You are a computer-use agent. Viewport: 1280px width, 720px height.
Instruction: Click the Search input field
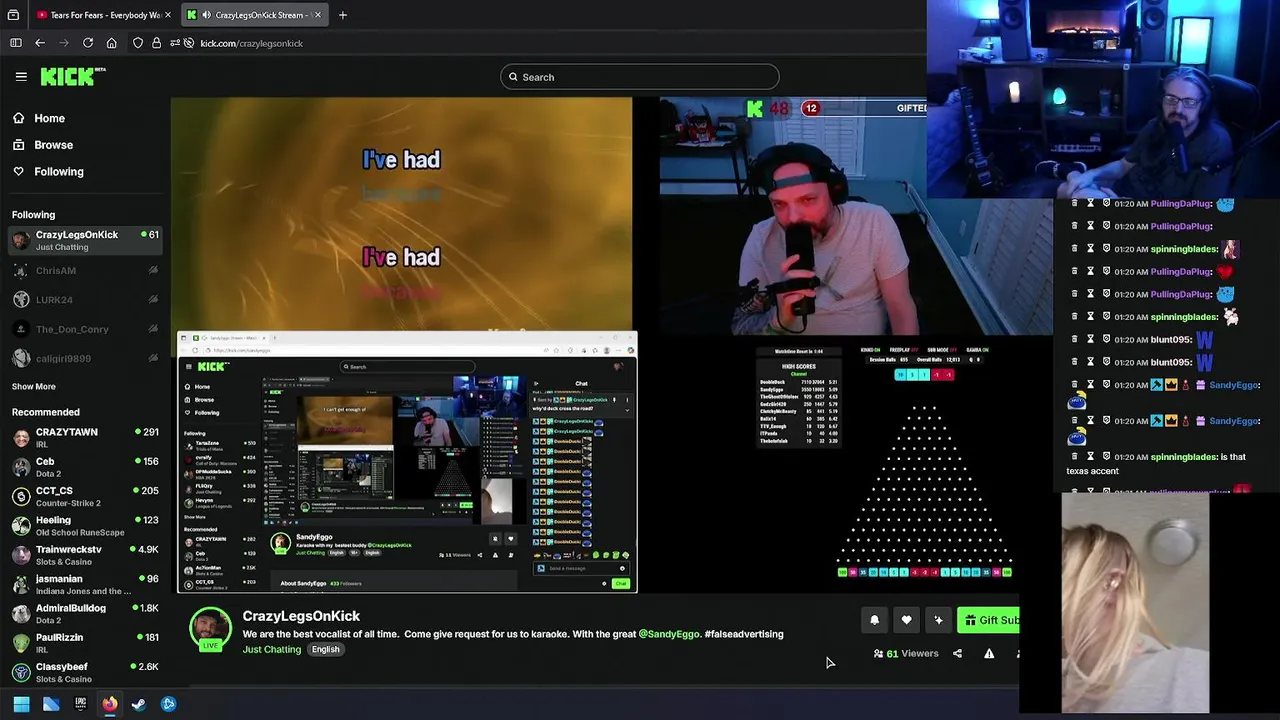pyautogui.click(x=640, y=77)
